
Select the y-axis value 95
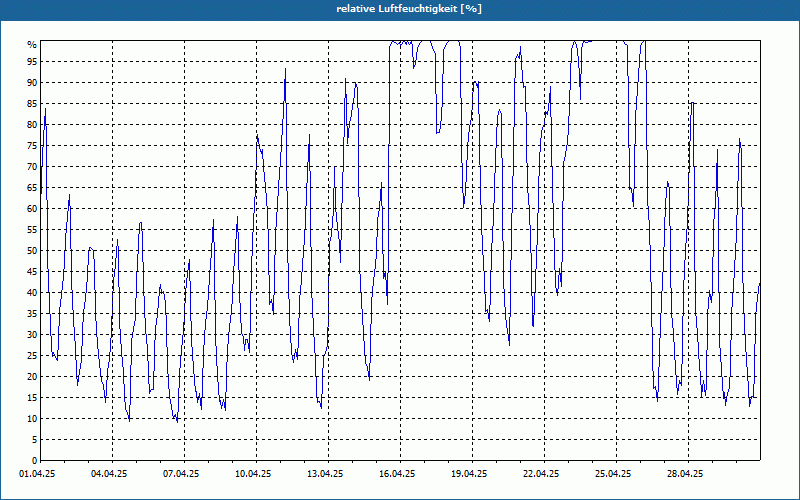click(x=32, y=62)
